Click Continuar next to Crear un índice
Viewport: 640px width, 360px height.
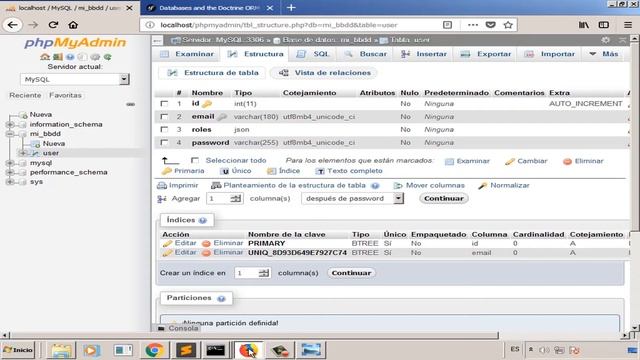[x=351, y=273]
